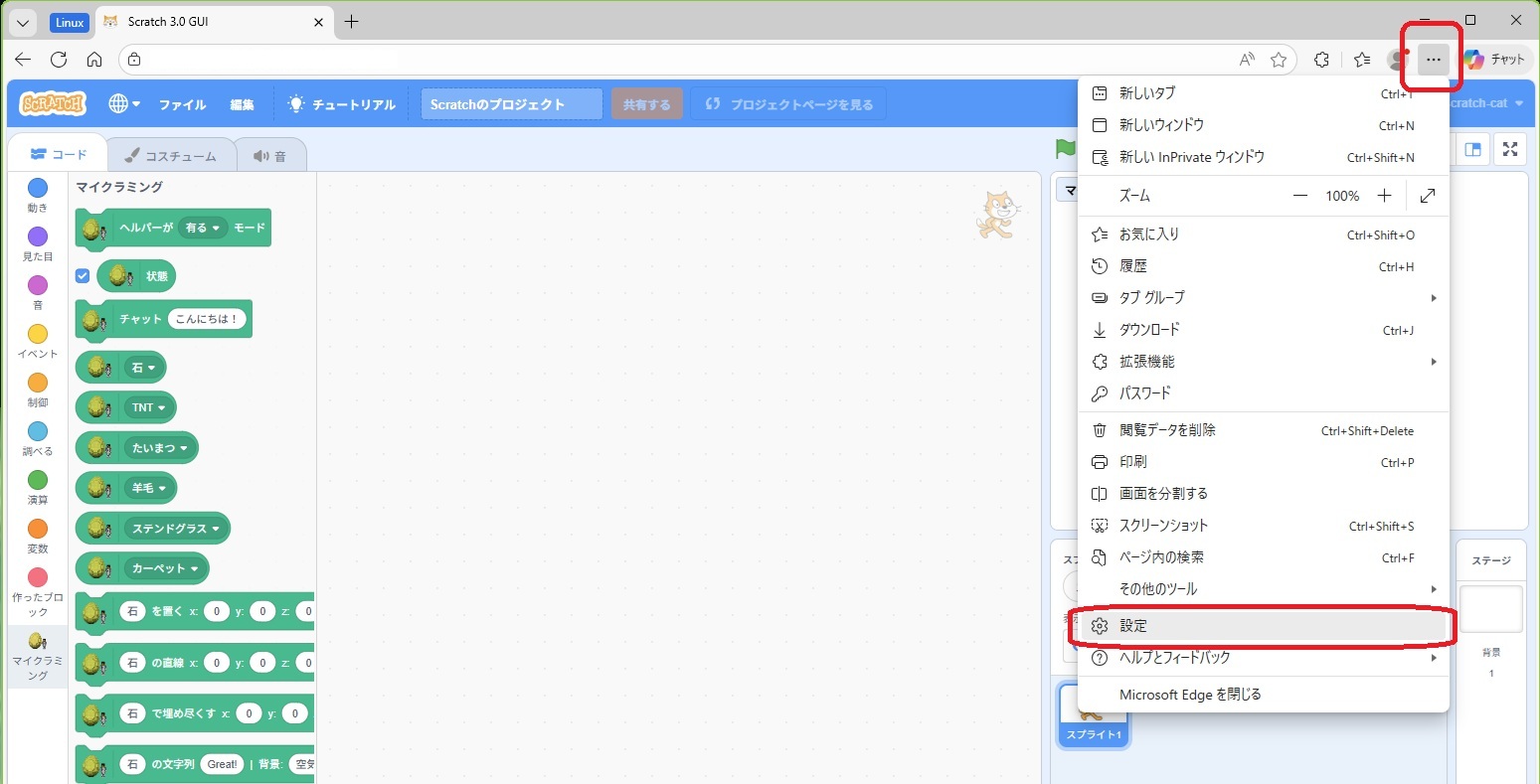Switch to the コスチューム tab
This screenshot has height=784, width=1540.
coord(170,156)
